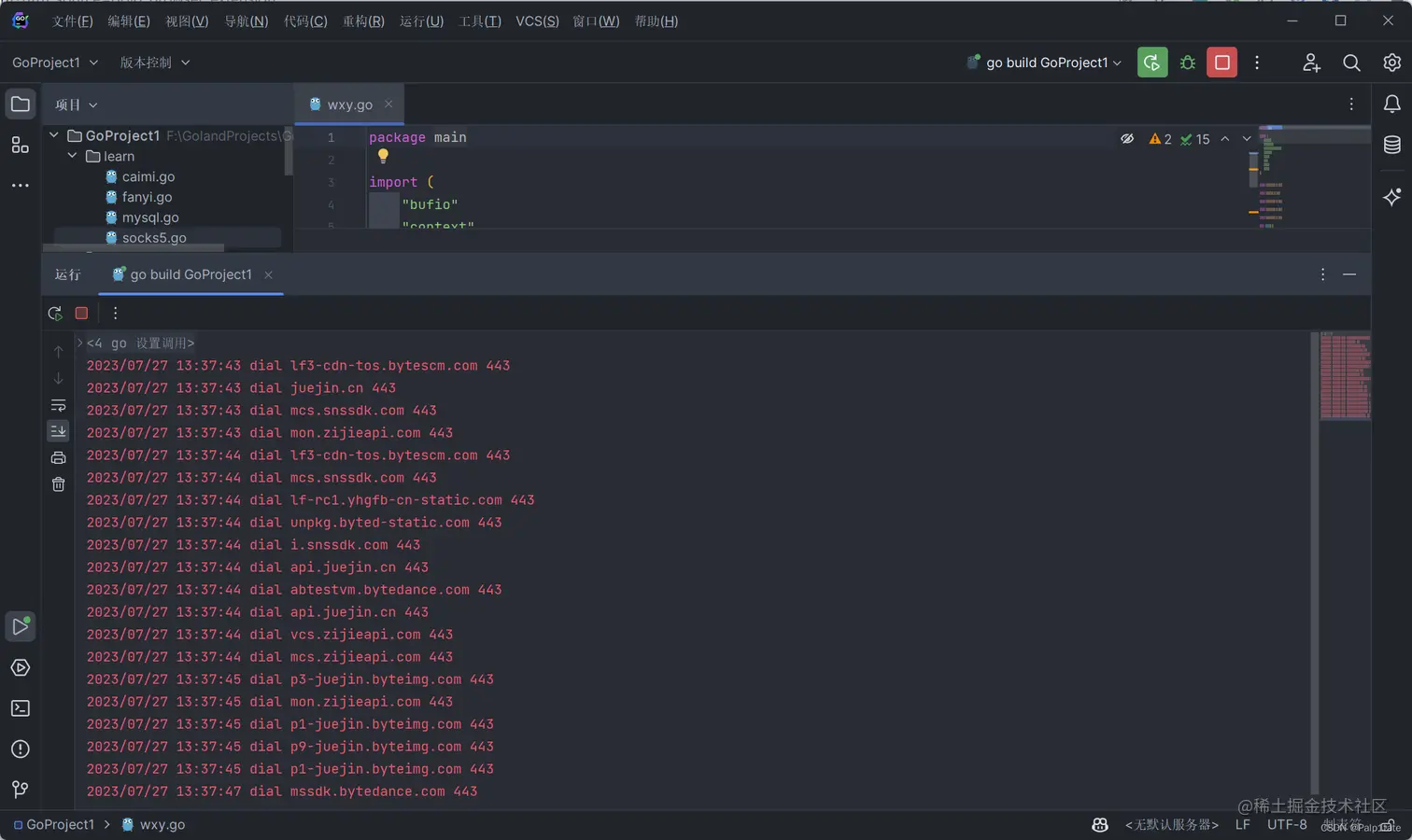
Task: Open Notifications bell icon
Action: [x=1391, y=104]
